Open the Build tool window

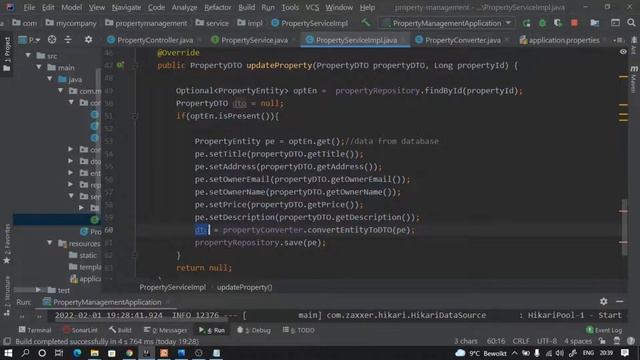pyautogui.click(x=120, y=330)
